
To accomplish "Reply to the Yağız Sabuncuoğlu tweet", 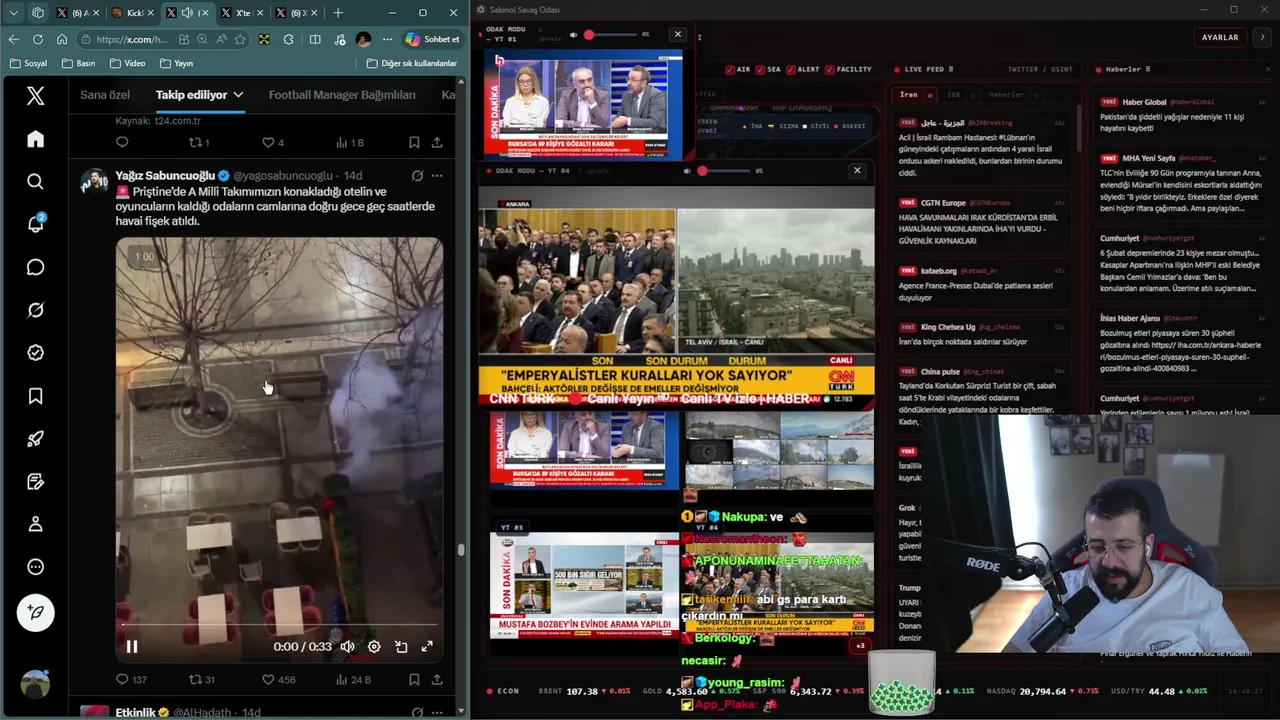I will coord(131,680).
